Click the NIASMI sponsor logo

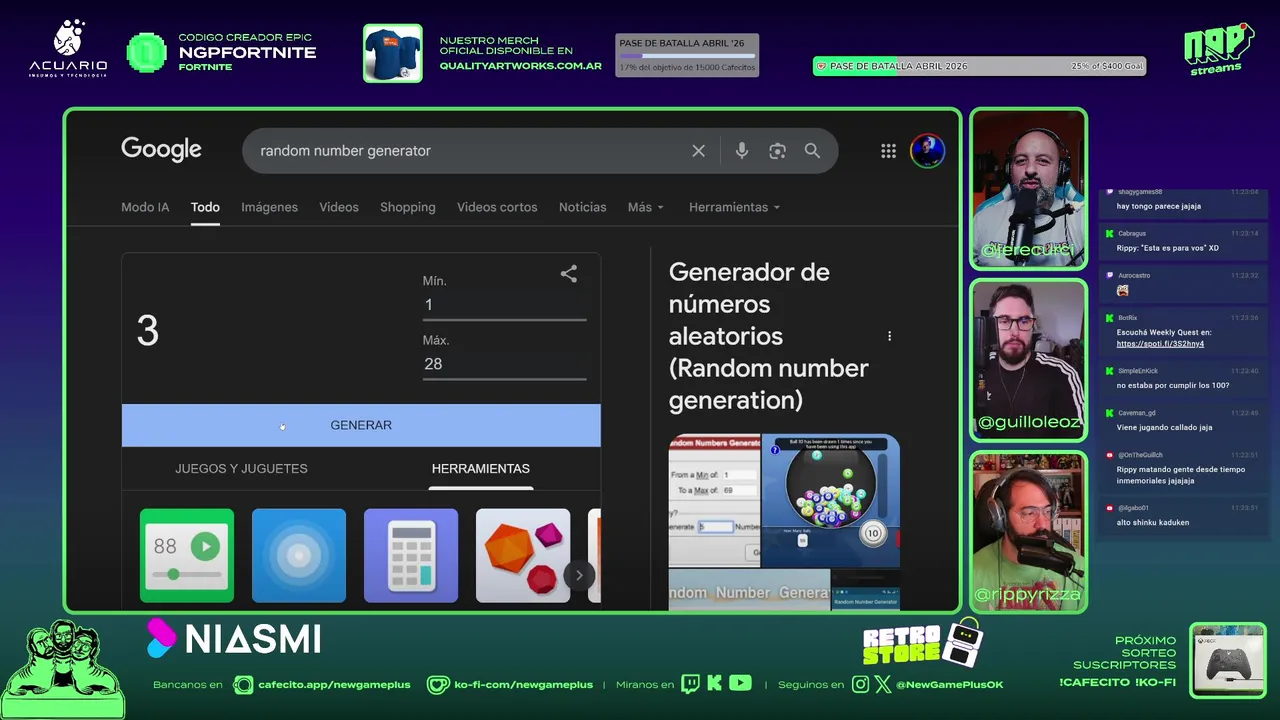[234, 638]
